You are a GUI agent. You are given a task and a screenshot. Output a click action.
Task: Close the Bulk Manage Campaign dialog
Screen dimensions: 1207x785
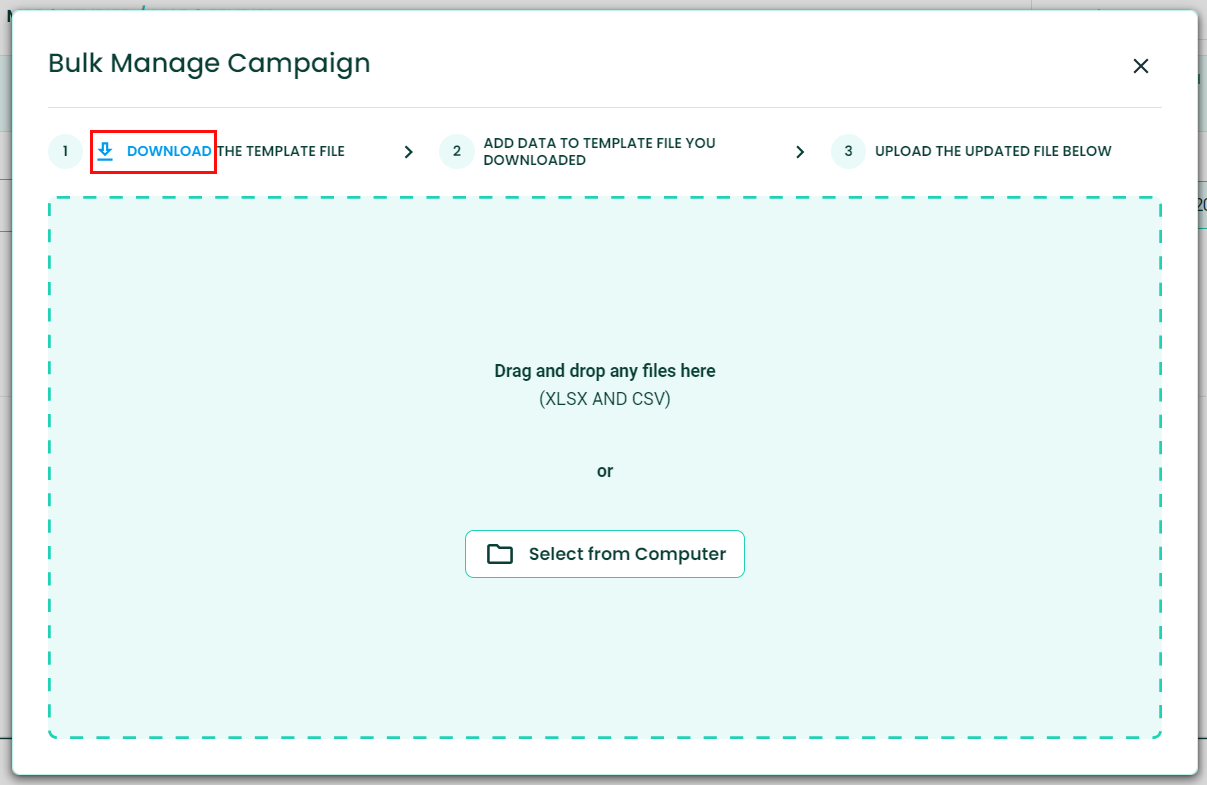[1140, 66]
